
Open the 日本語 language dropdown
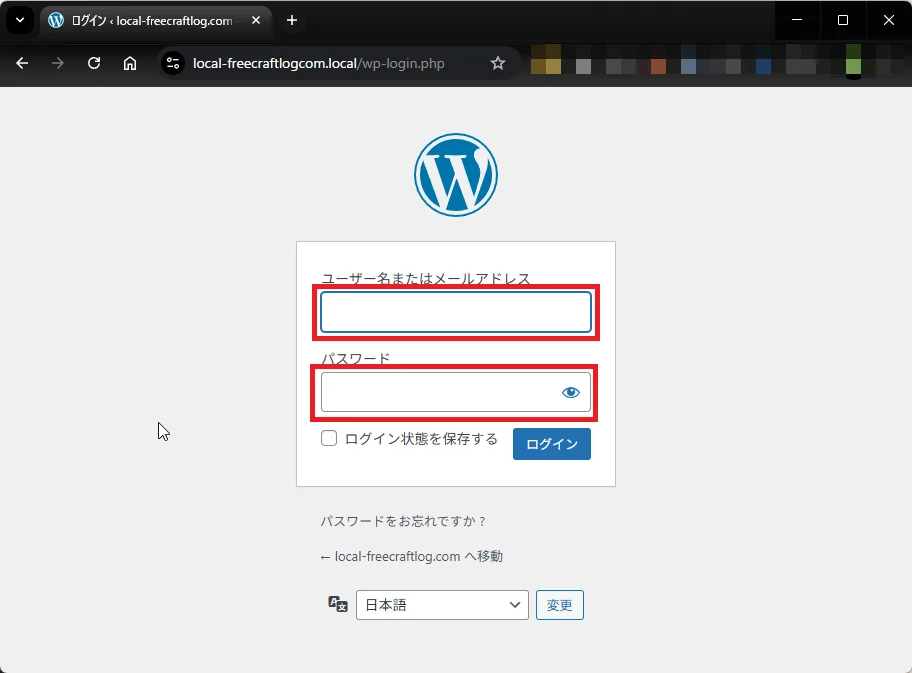coord(442,605)
